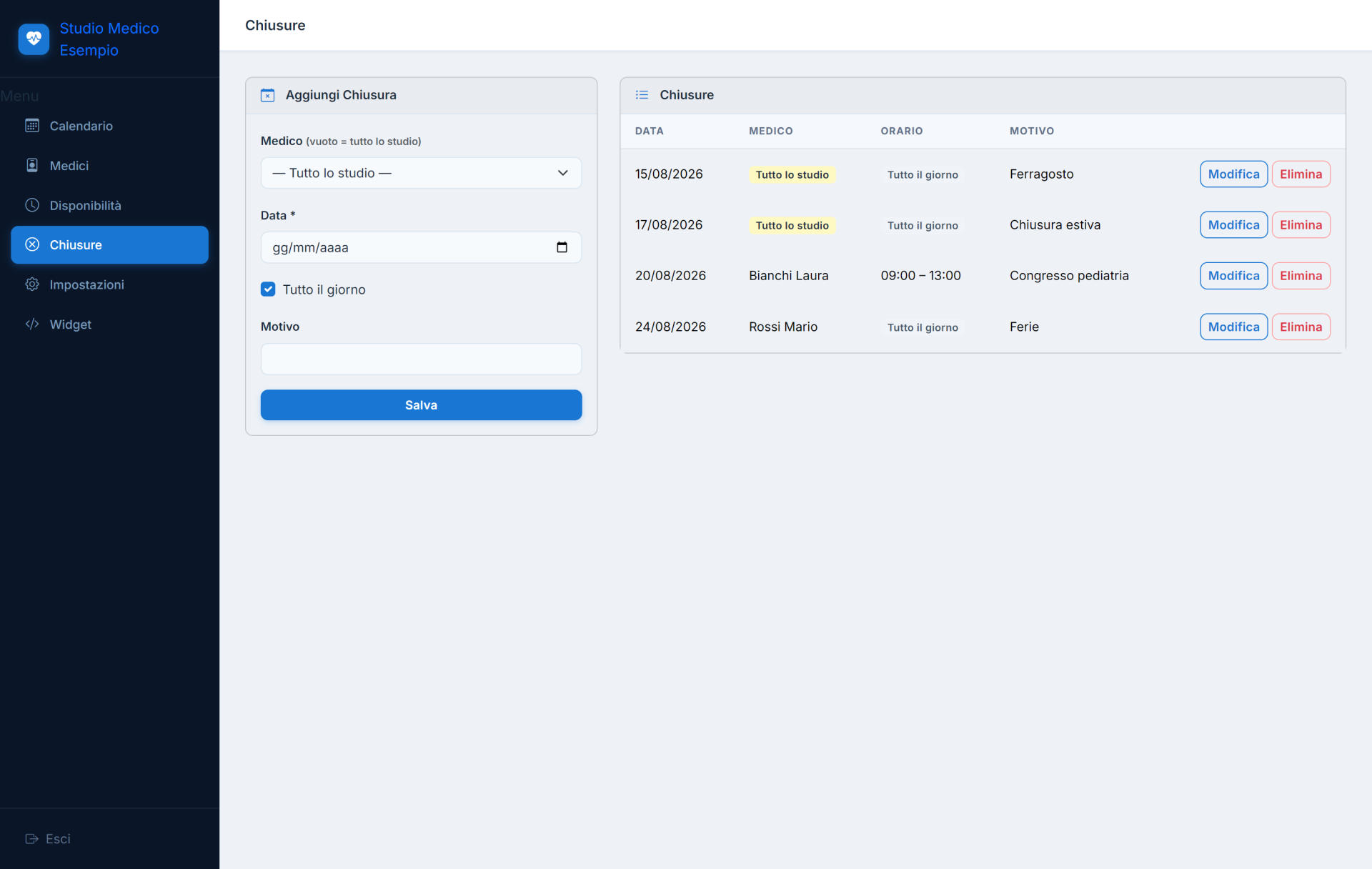Click the Medici sidebar icon

pyautogui.click(x=32, y=165)
